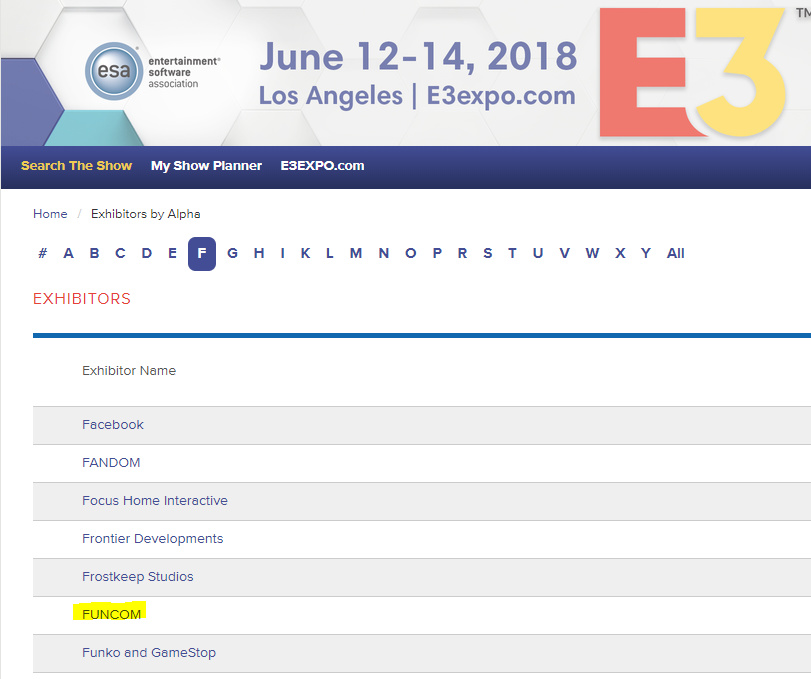Open Frontier Developments exhibitor

coord(153,539)
